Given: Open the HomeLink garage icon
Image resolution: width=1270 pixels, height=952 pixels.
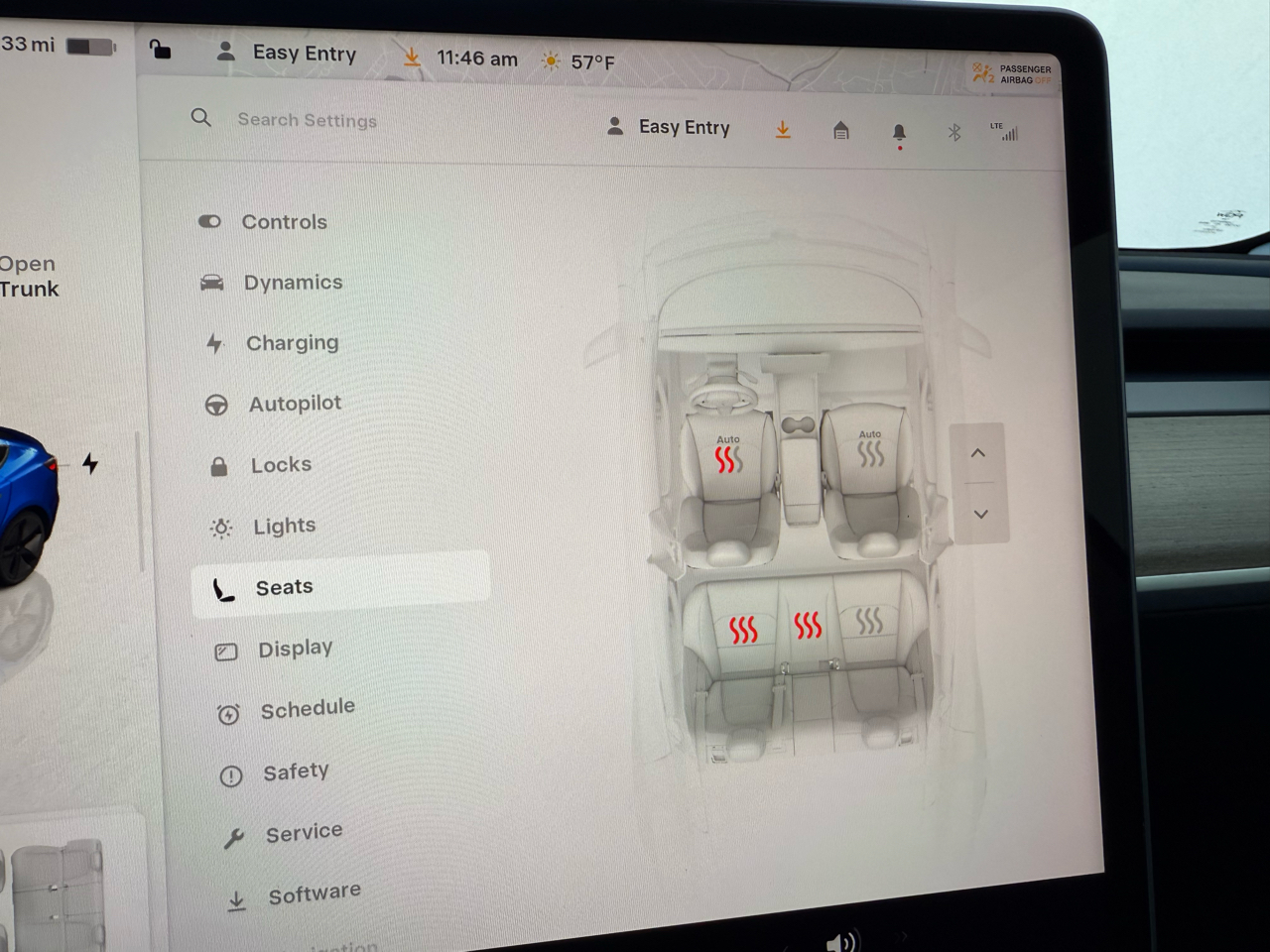Looking at the screenshot, I should click(x=840, y=131).
